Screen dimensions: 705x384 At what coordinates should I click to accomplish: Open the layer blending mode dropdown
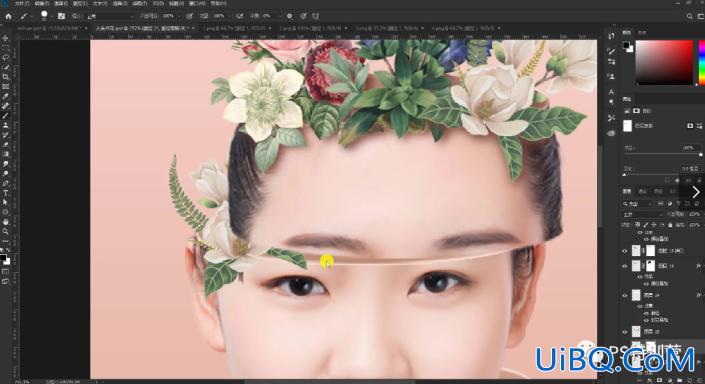tap(642, 214)
